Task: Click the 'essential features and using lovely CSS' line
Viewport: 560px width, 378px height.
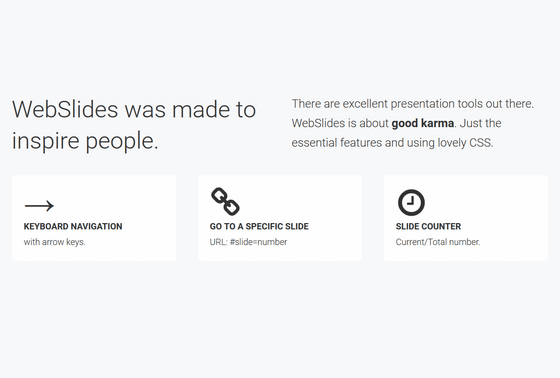Action: [x=392, y=143]
